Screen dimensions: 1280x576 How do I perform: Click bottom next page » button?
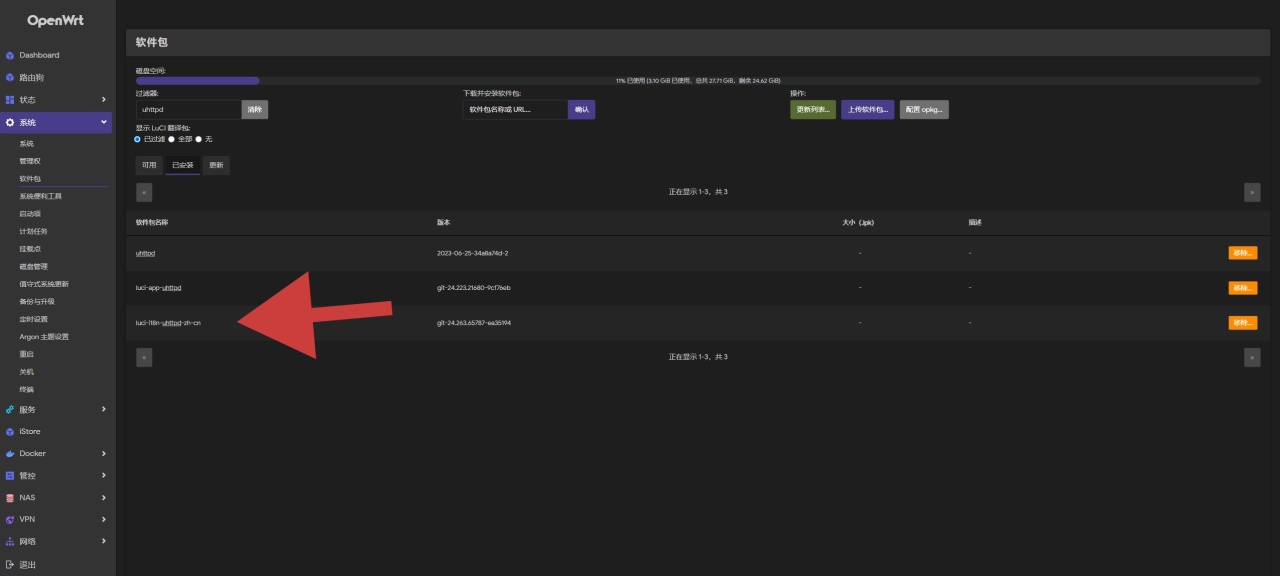click(x=1252, y=357)
